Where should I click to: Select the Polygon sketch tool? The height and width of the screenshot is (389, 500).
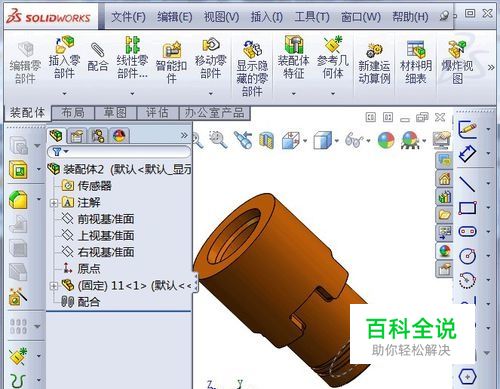pos(467,377)
